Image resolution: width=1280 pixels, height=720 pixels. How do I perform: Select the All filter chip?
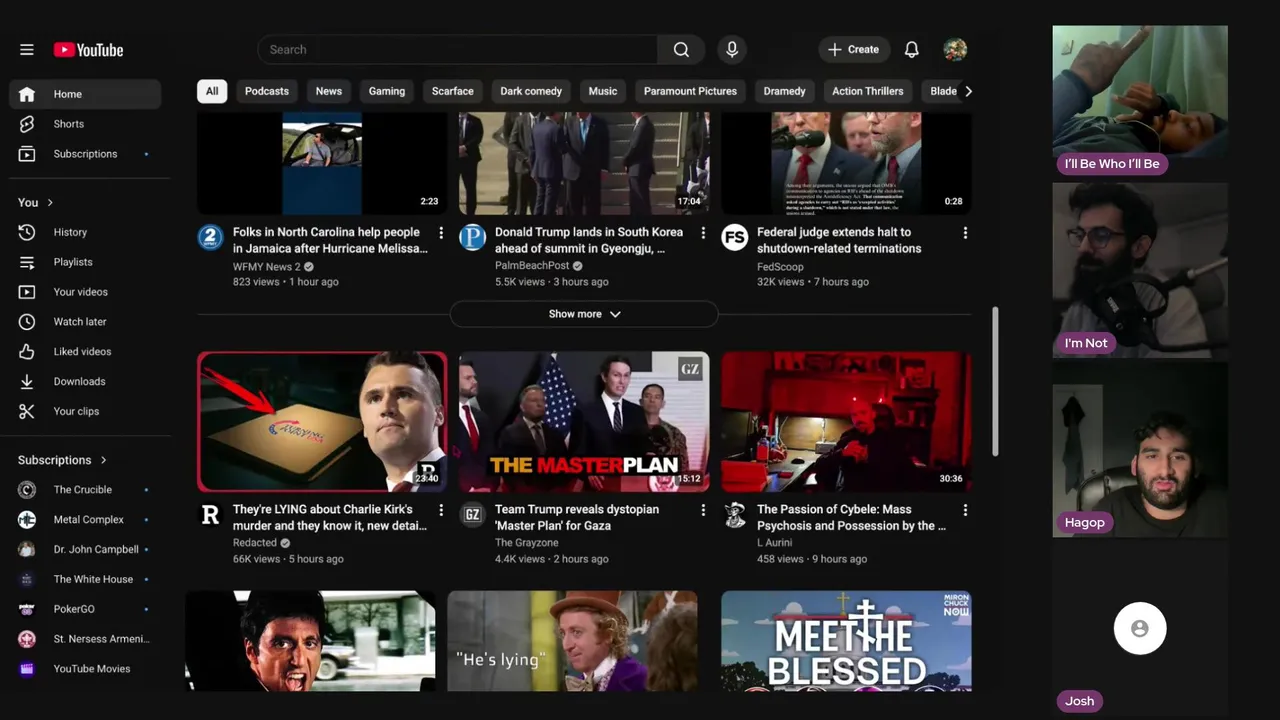(212, 91)
